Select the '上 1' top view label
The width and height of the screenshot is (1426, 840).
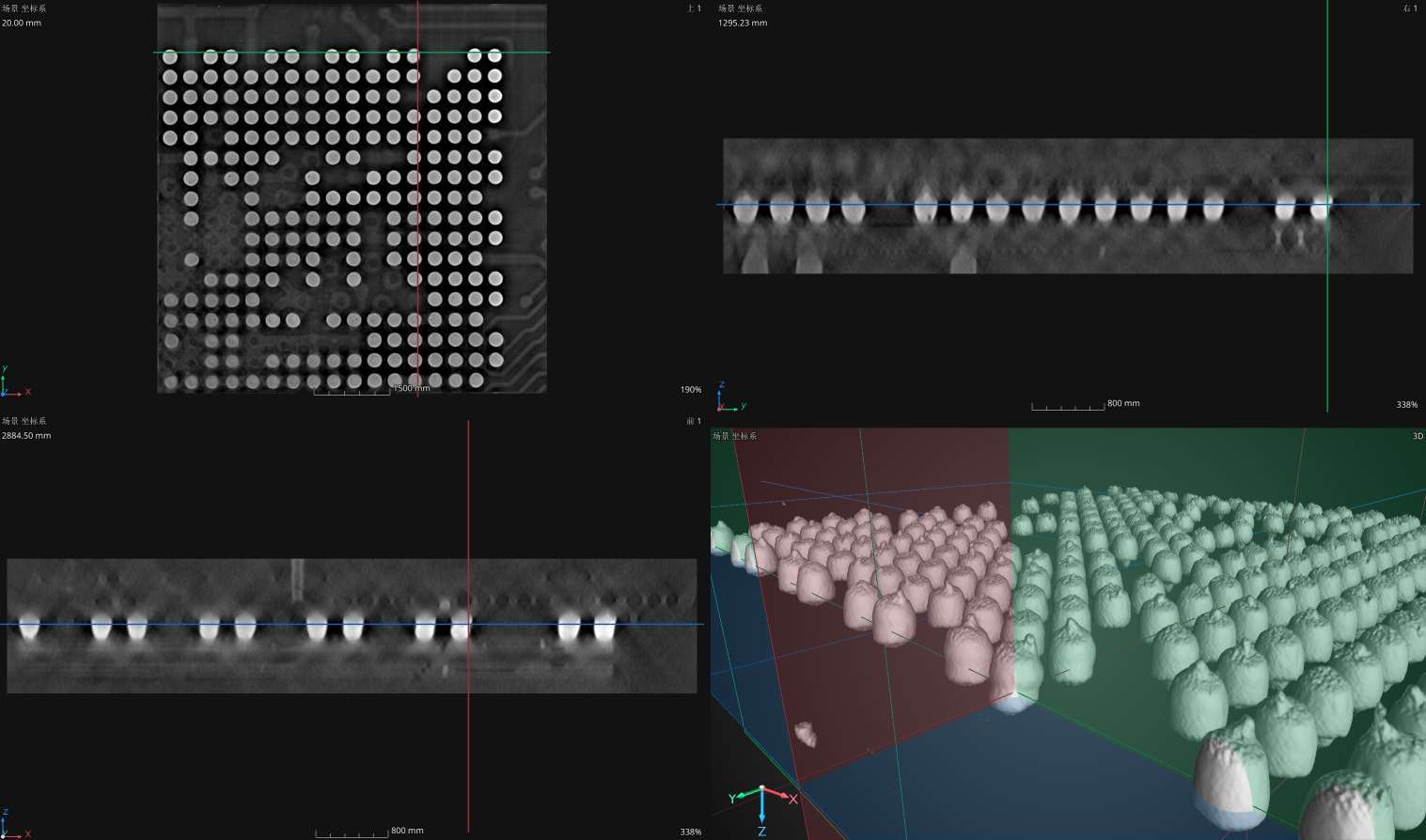coord(694,8)
